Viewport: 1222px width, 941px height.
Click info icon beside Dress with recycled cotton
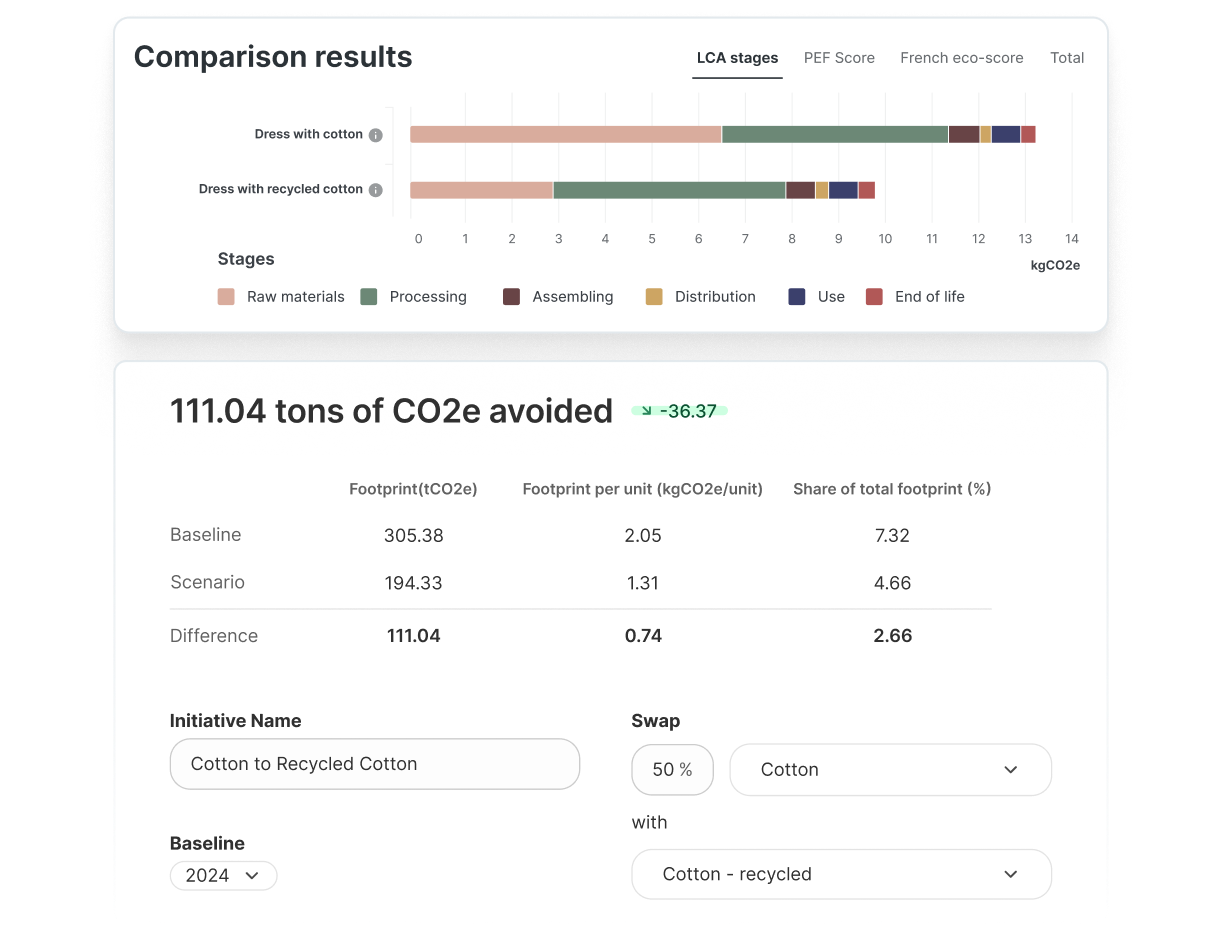point(375,190)
